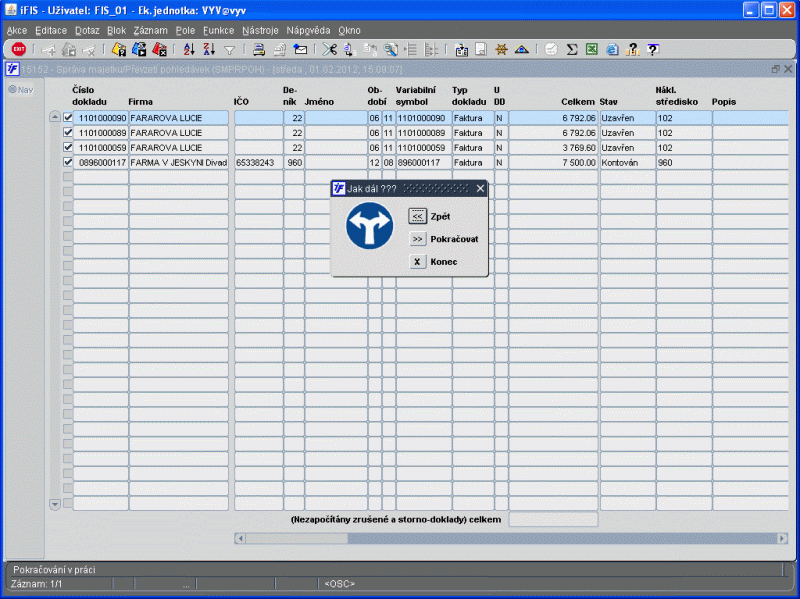Sort ascending with the A-Z icon

click(x=189, y=49)
